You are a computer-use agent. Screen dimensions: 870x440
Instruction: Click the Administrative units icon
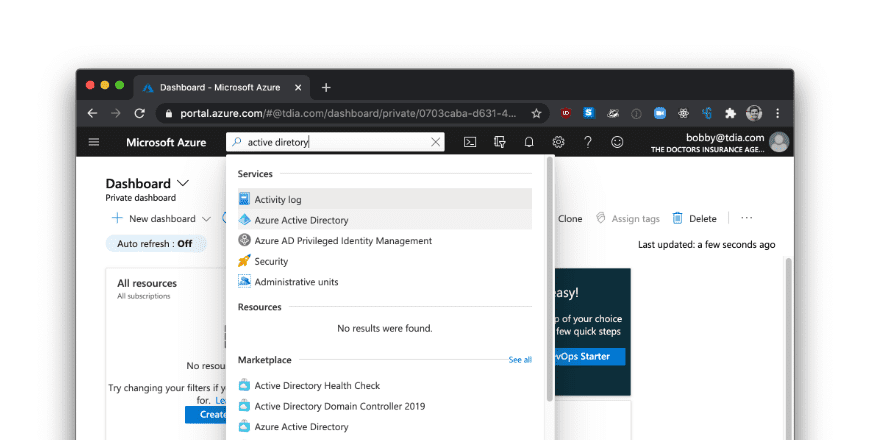[x=244, y=281]
